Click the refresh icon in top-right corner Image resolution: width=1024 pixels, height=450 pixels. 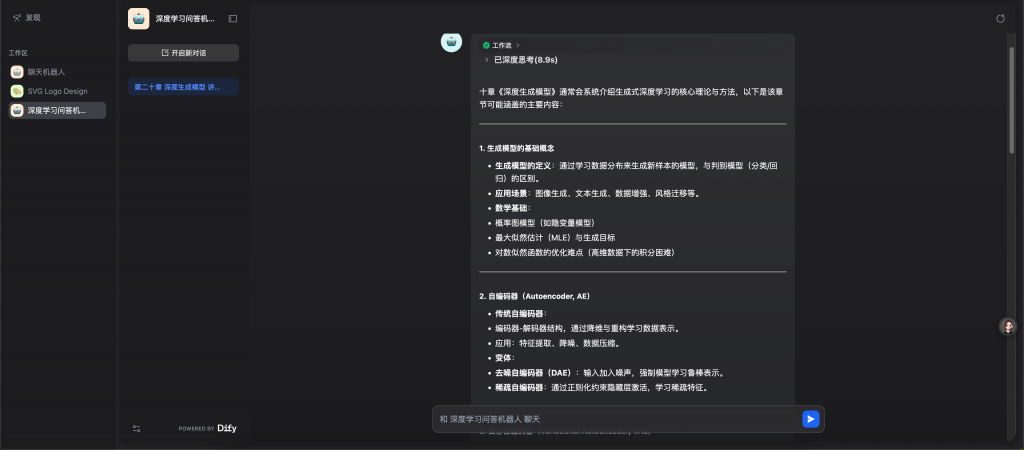point(1001,18)
